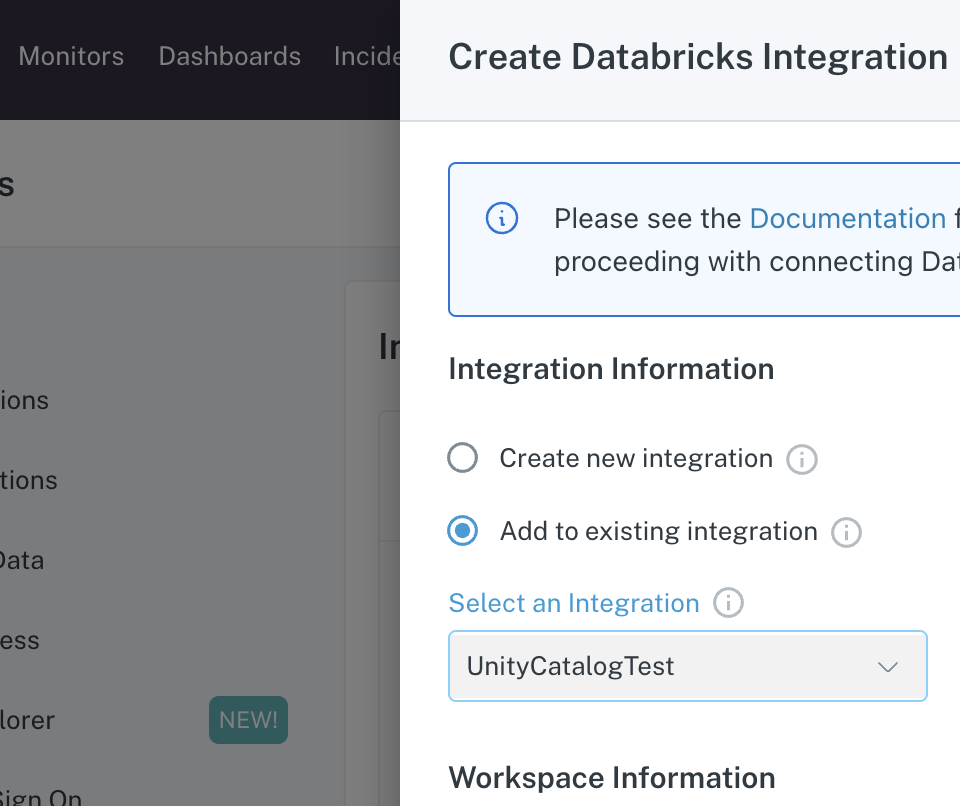Open the Monitors nav item
Screen dimensions: 960x806
tap(71, 56)
